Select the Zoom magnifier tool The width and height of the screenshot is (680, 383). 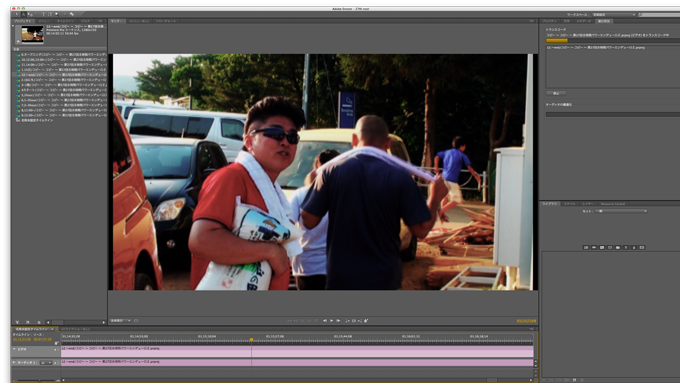pyautogui.click(x=56, y=14)
